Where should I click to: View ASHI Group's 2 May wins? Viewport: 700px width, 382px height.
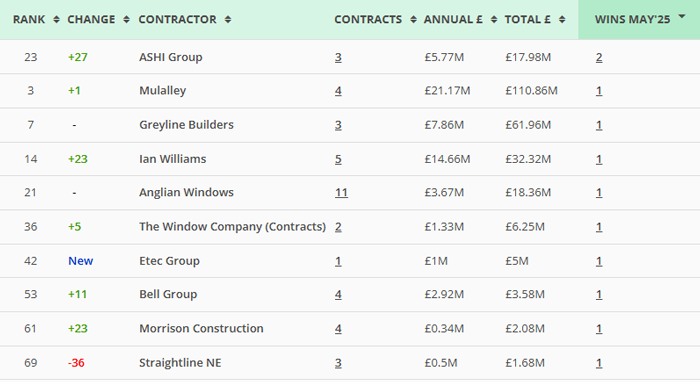tap(599, 58)
